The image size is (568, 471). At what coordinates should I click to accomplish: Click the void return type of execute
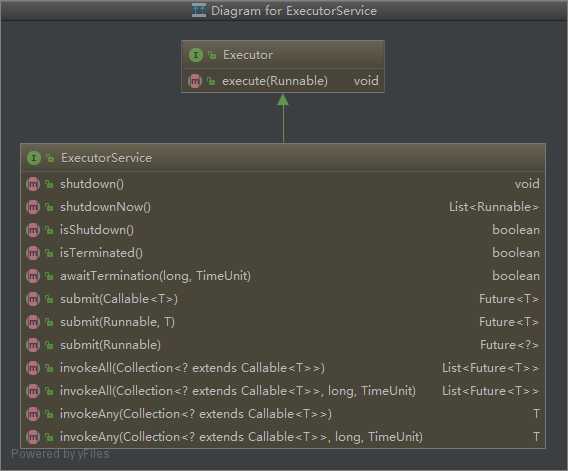(366, 81)
